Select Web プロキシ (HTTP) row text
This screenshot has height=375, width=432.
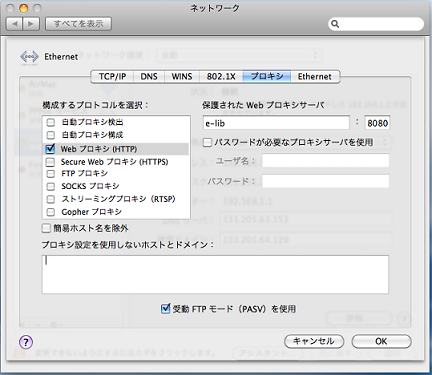pyautogui.click(x=99, y=149)
